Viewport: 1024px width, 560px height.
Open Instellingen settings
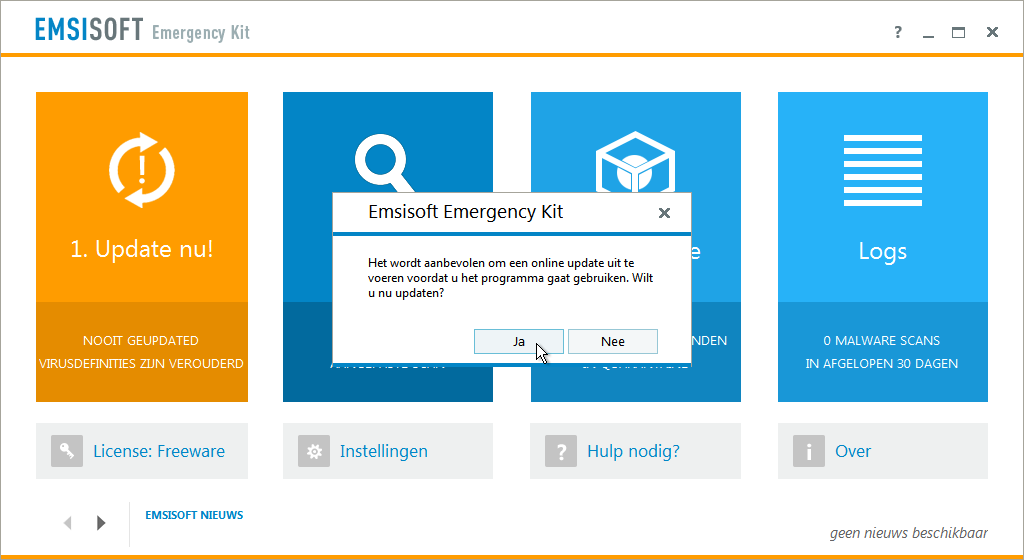click(x=384, y=452)
